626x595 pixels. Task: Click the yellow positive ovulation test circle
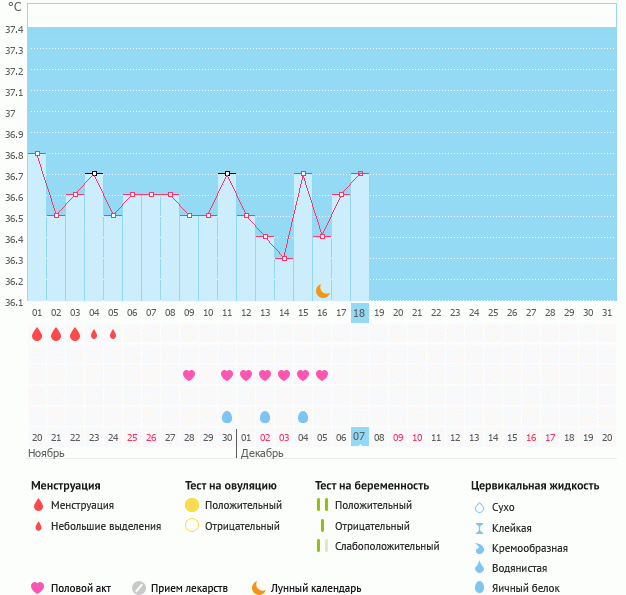192,506
